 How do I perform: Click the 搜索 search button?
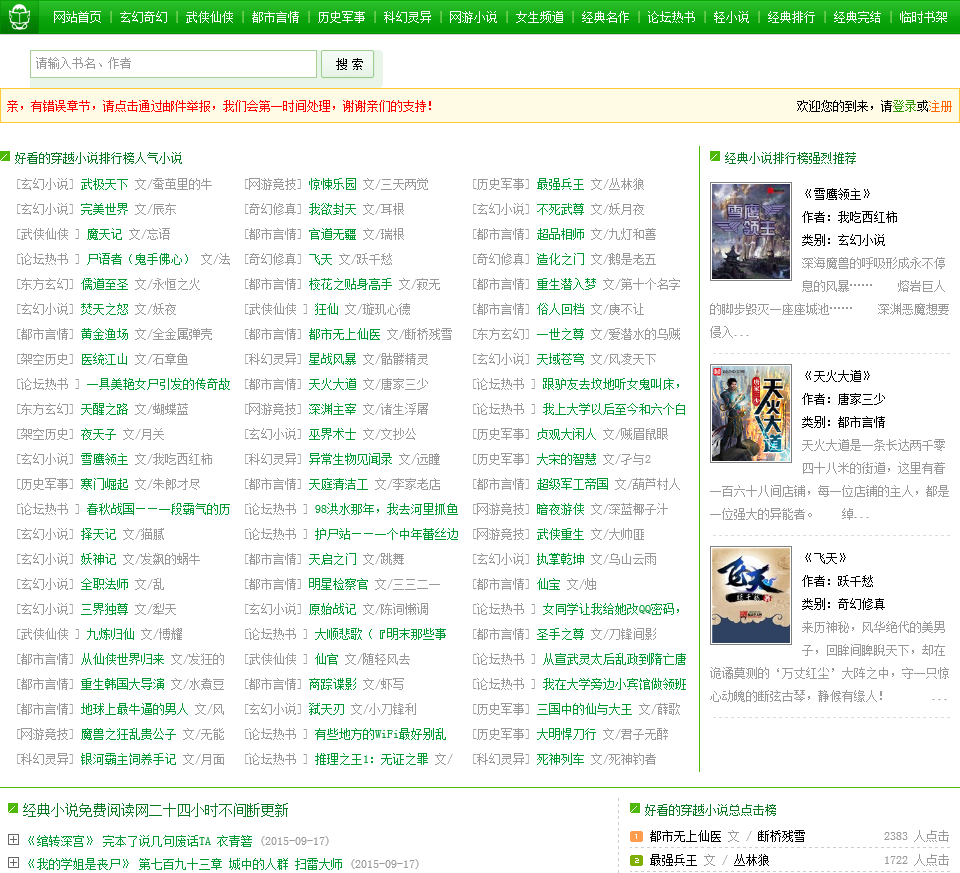[348, 64]
